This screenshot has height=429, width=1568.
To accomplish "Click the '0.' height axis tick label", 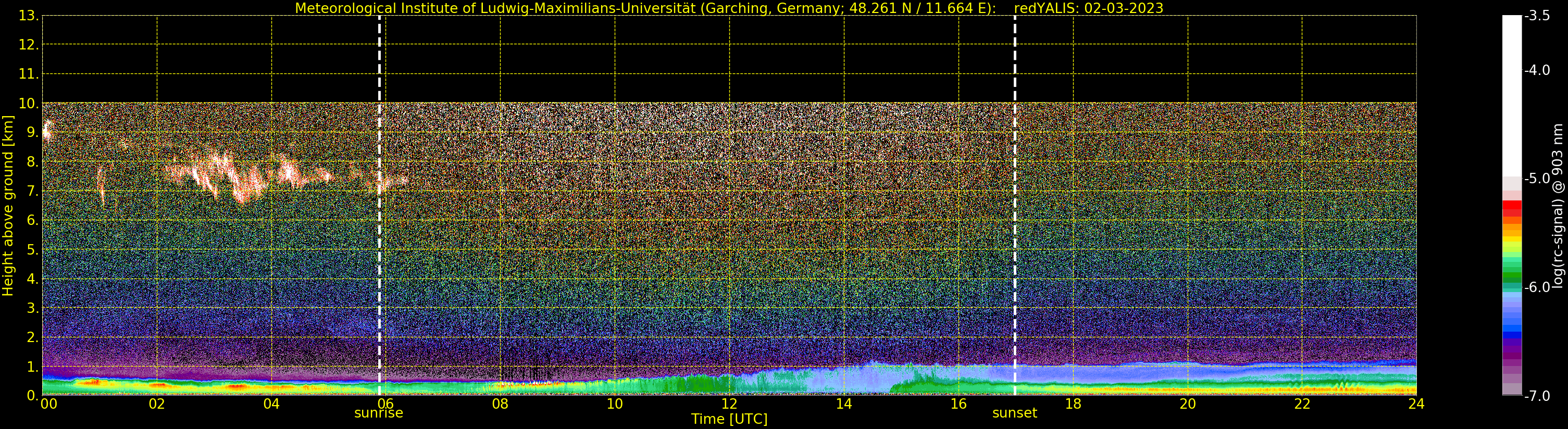I will (x=32, y=396).
